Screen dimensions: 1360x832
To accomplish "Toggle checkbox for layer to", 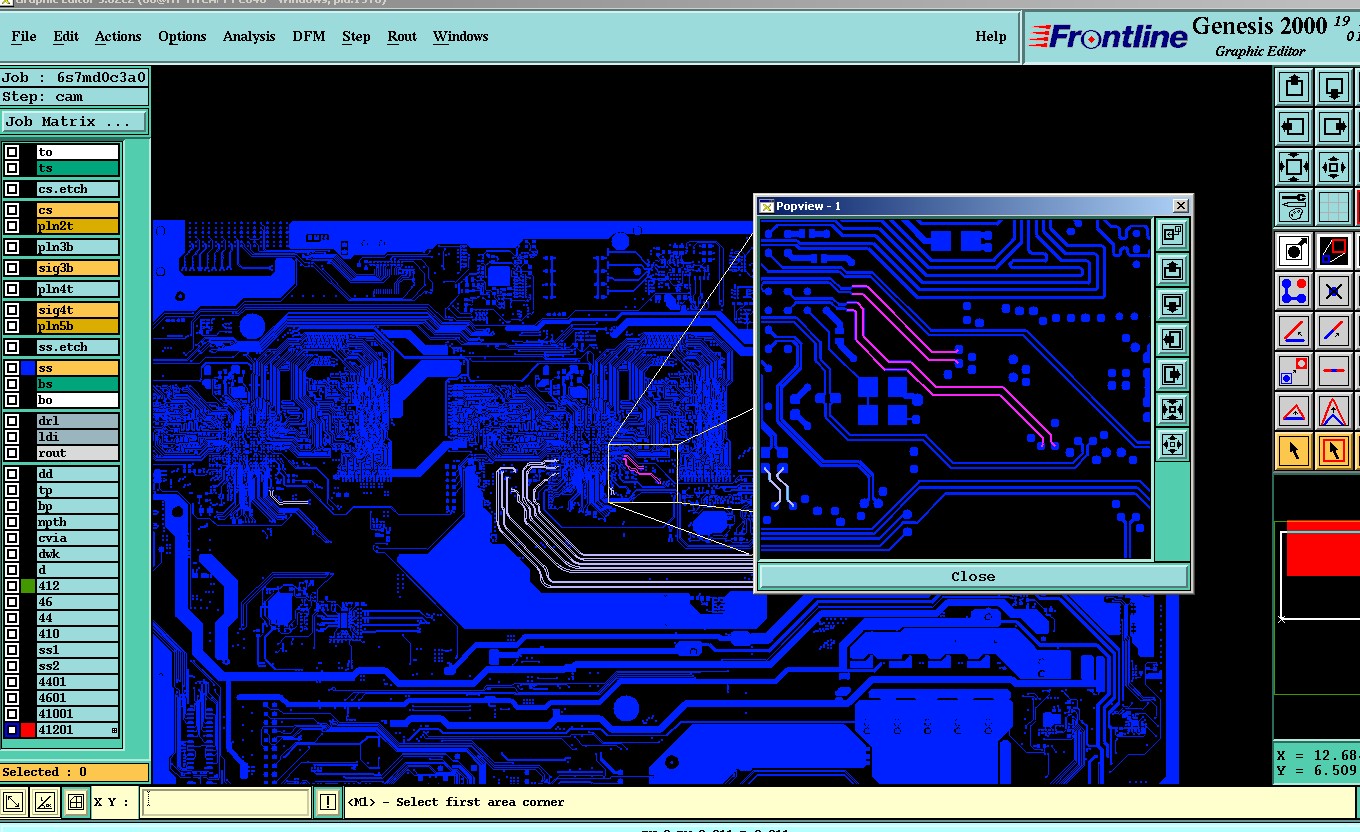I will 12,152.
